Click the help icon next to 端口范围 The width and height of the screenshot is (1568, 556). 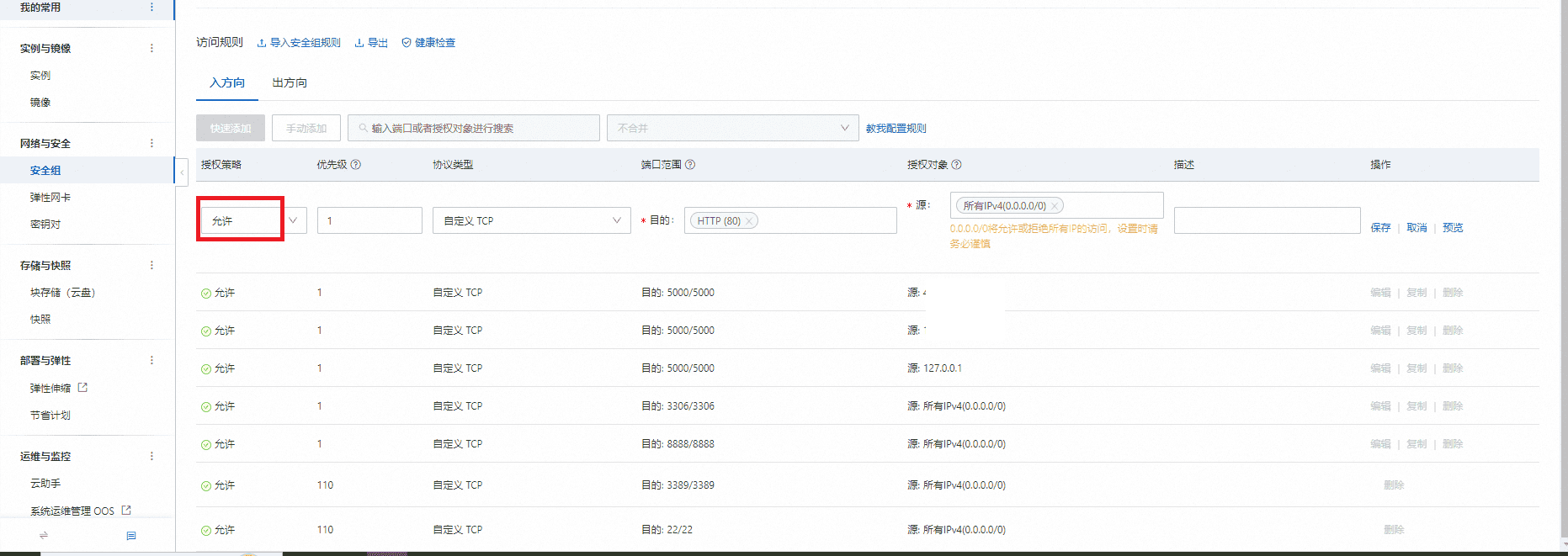tap(690, 165)
